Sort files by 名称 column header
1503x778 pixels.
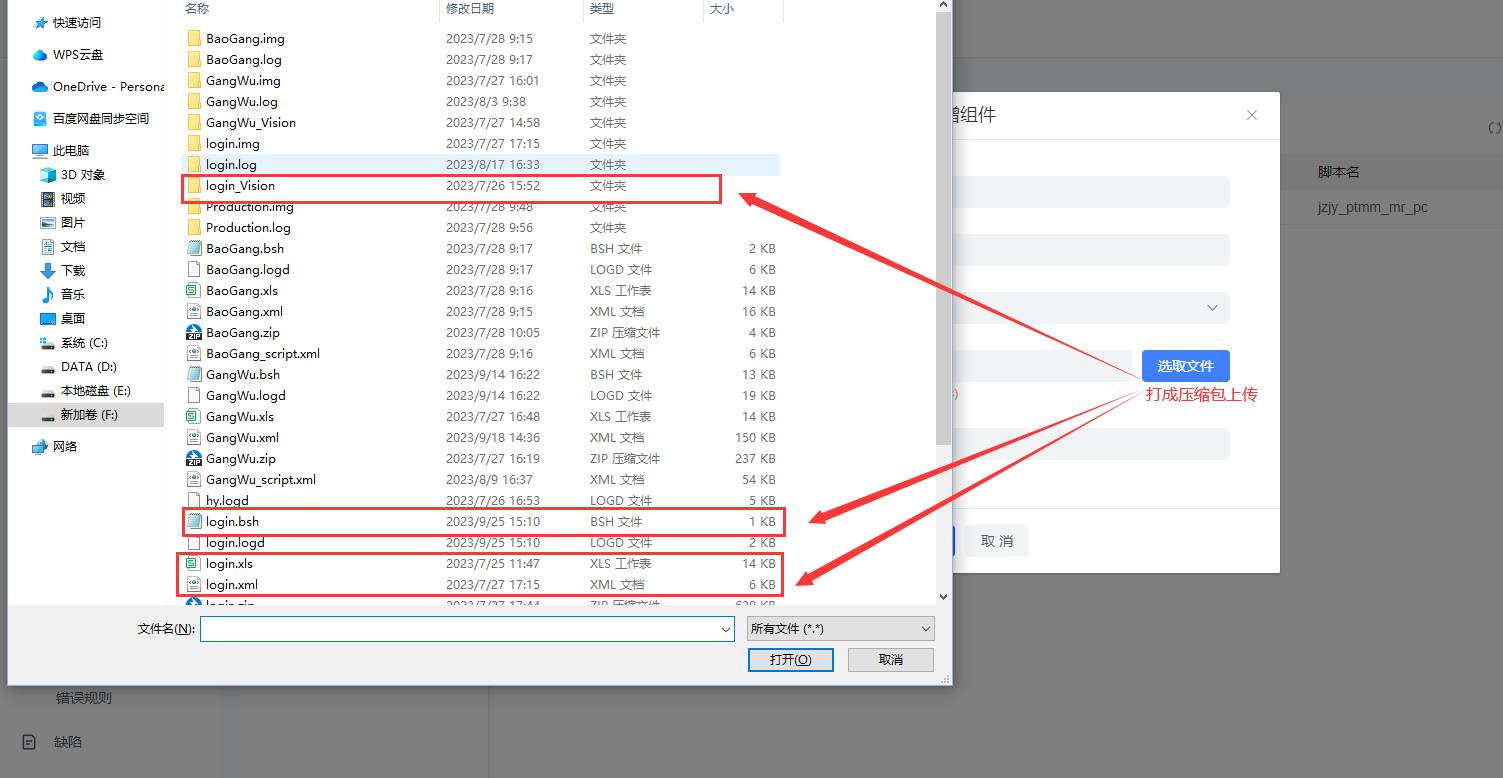coord(197,9)
